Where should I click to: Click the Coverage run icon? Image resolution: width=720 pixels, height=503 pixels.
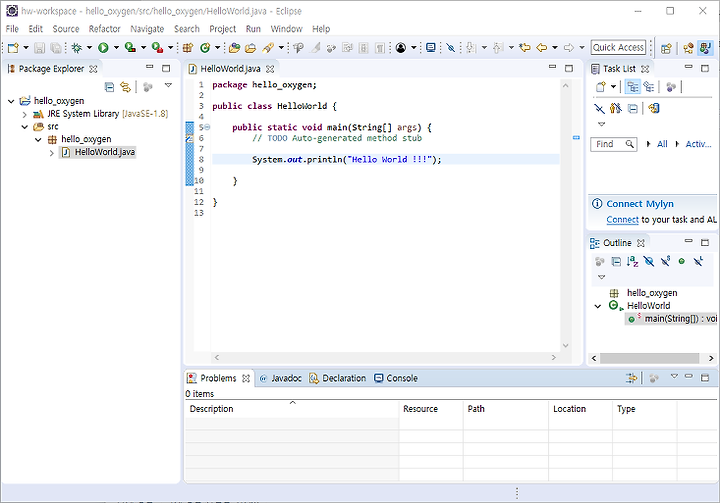coord(130,47)
